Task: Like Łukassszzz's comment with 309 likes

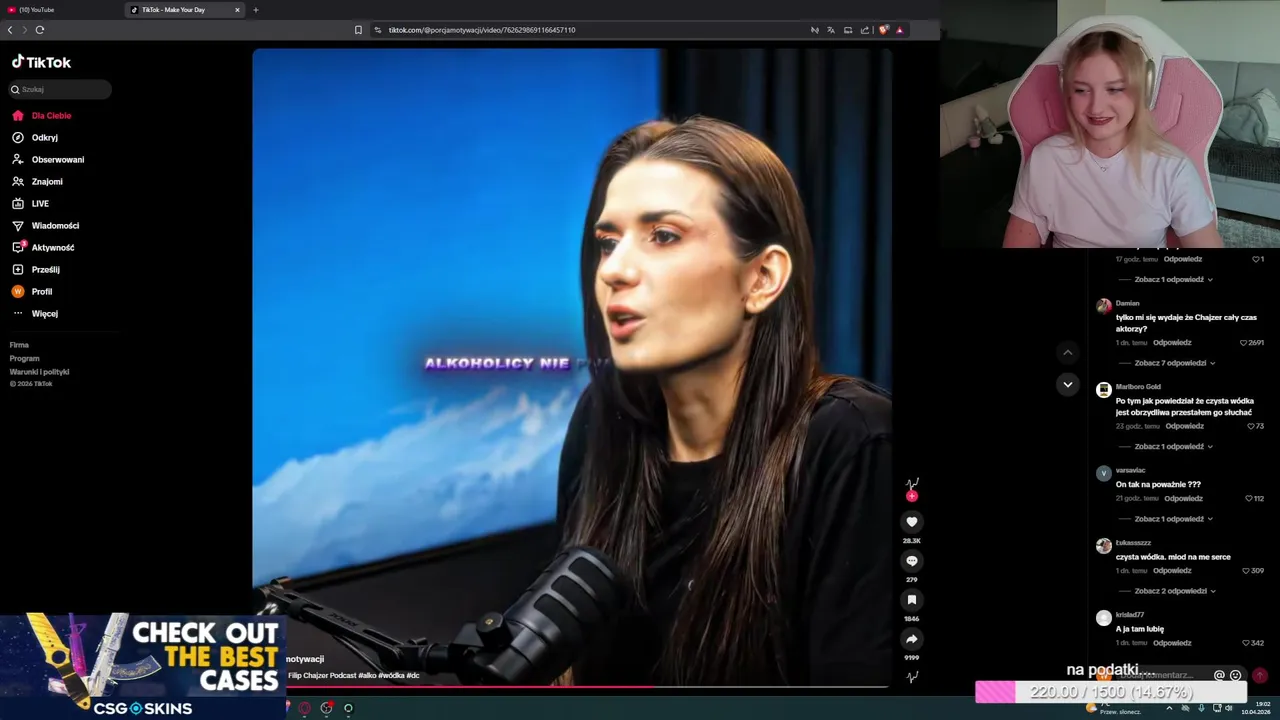Action: click(1245, 571)
